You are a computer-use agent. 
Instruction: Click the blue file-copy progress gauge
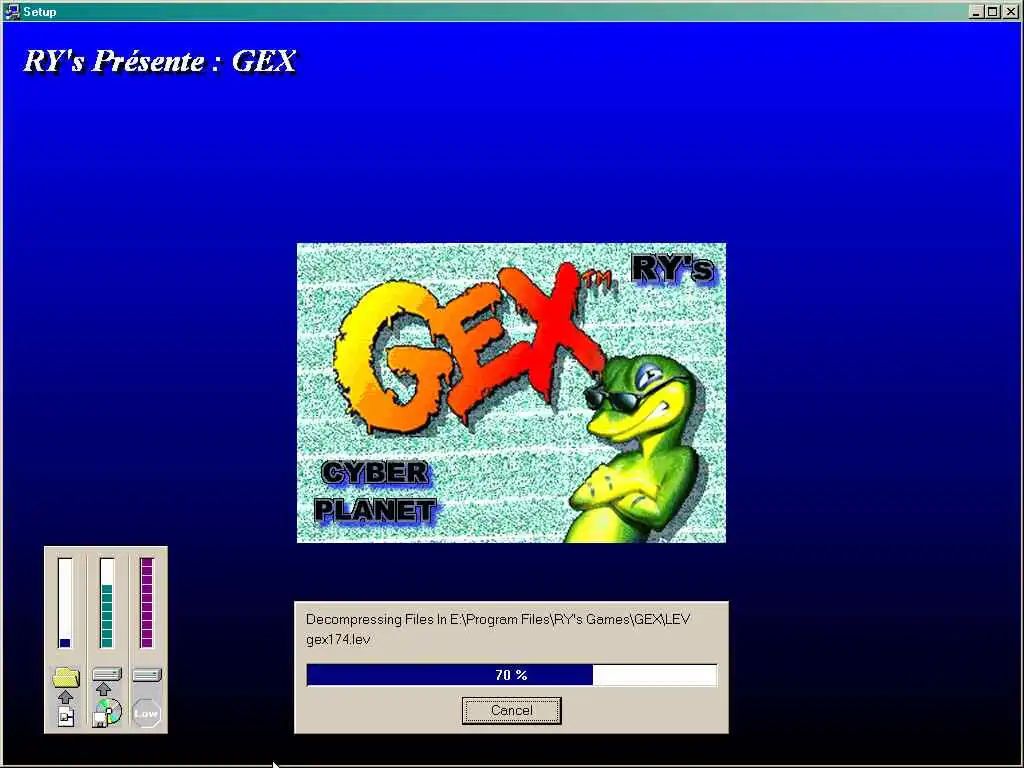65,602
